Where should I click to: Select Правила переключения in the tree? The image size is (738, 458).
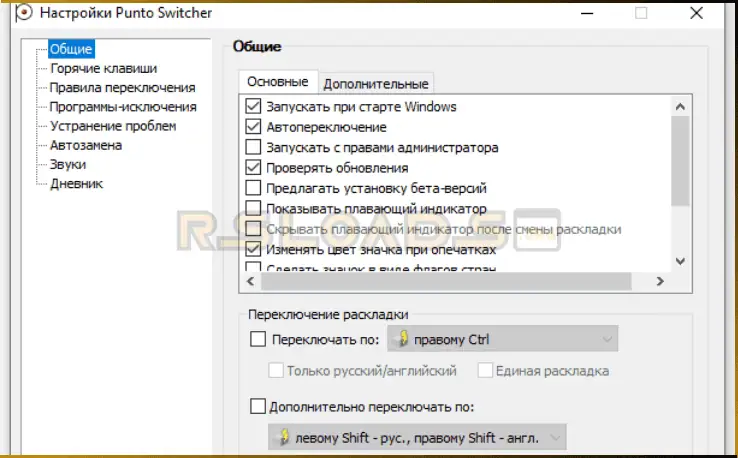click(x=122, y=88)
